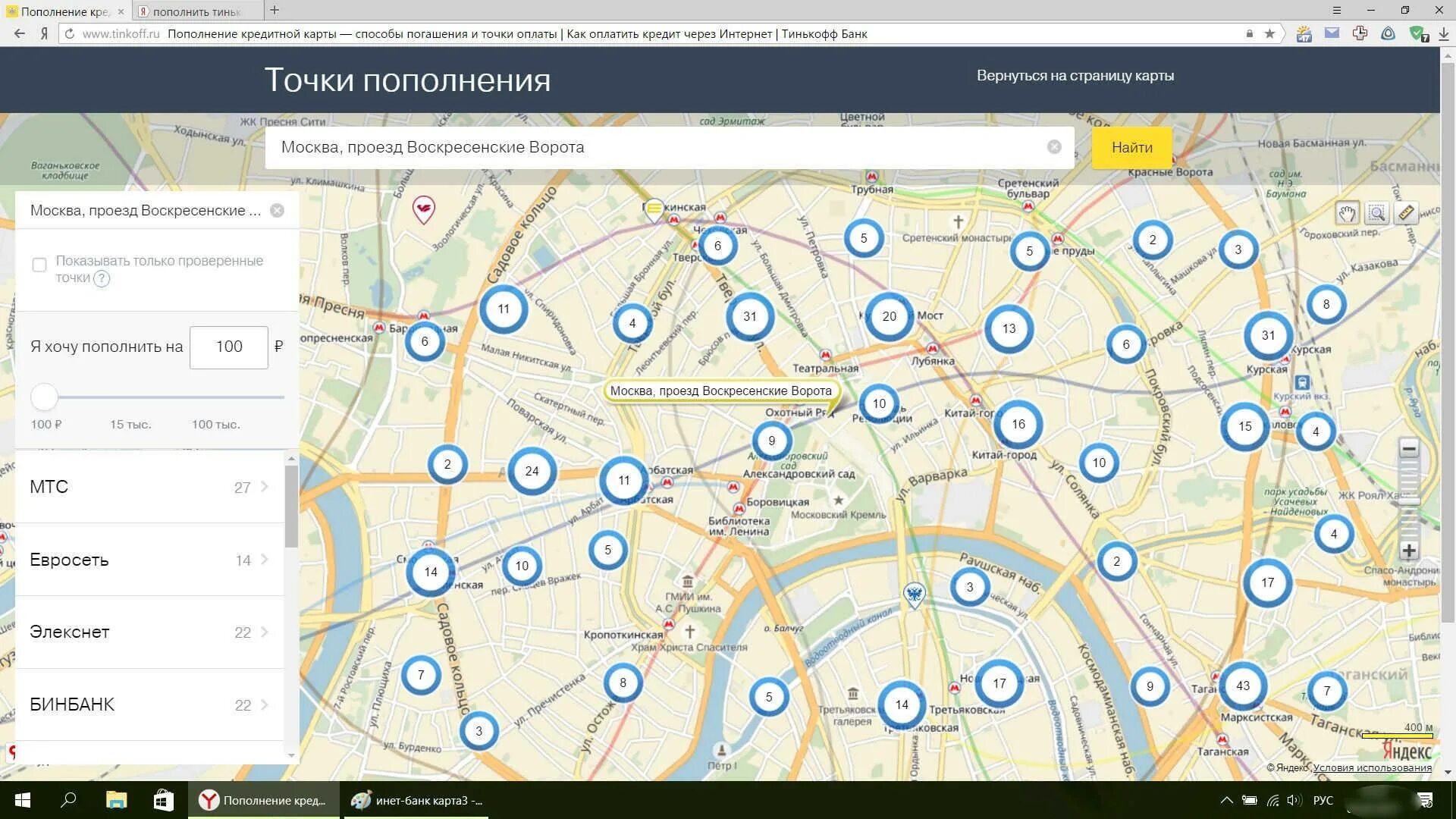The height and width of the screenshot is (819, 1456).
Task: Click the browser back arrow
Action: click(x=20, y=33)
